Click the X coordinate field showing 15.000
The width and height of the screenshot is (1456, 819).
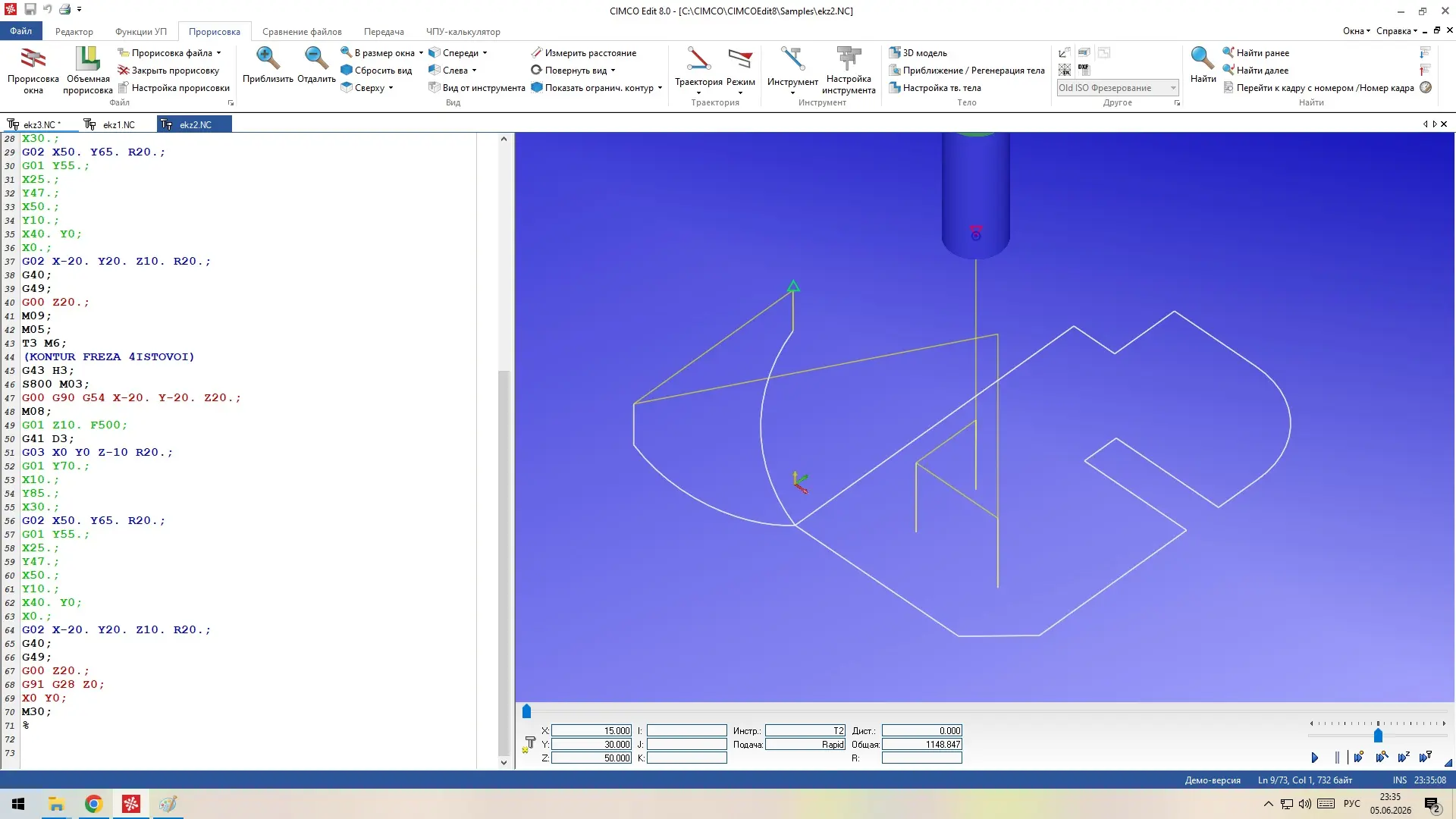591,730
